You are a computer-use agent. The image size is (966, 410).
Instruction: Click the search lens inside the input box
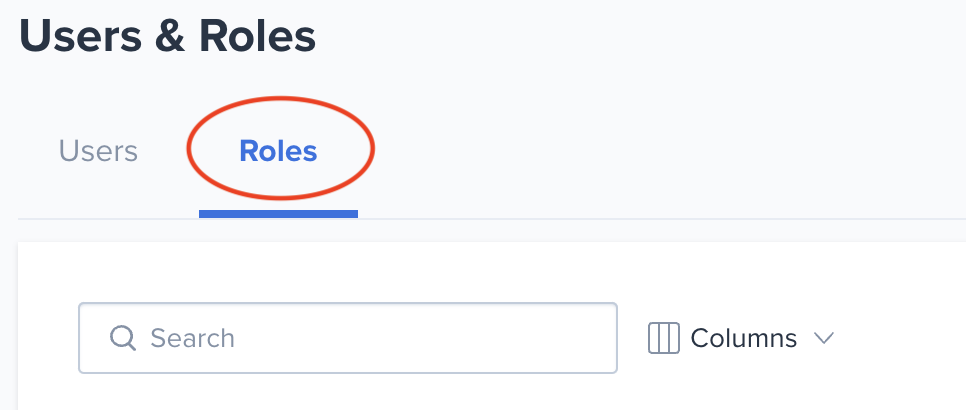pyautogui.click(x=123, y=338)
